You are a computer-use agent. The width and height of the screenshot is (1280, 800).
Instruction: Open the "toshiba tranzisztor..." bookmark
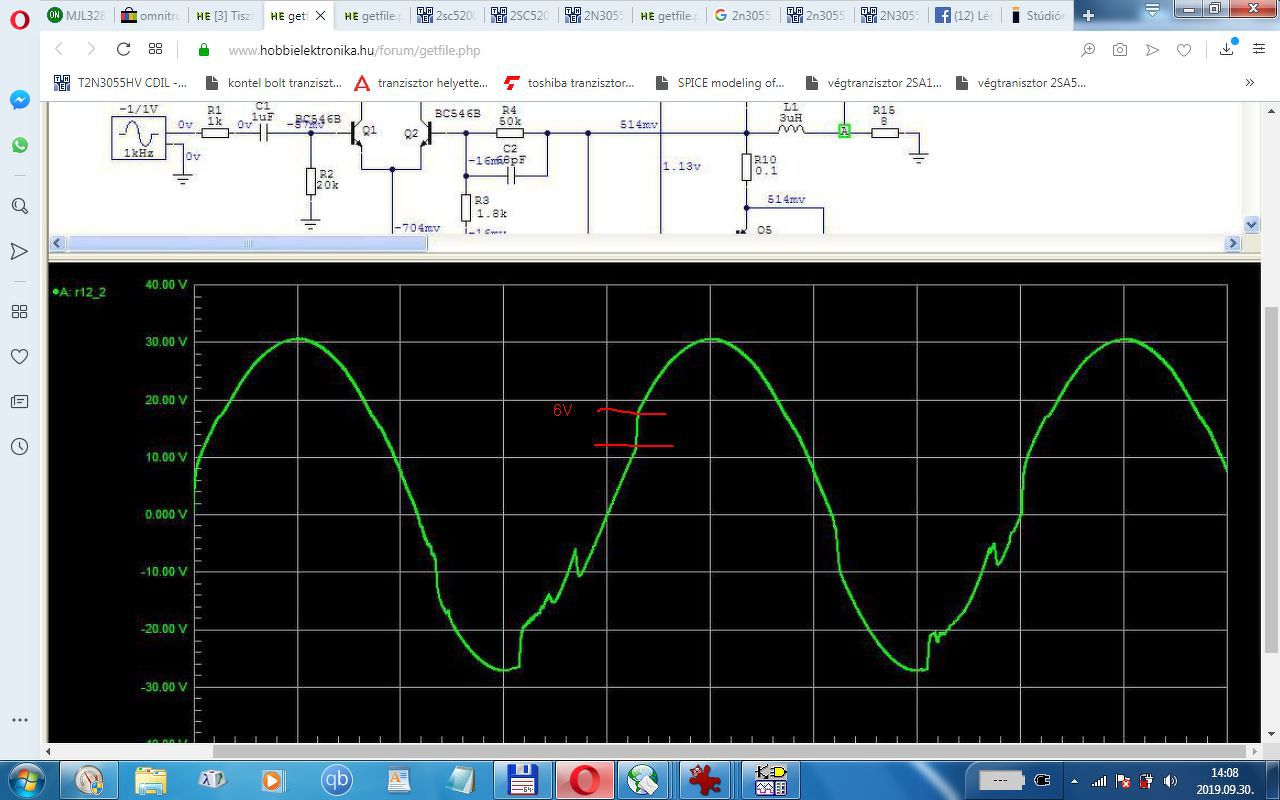pos(570,83)
